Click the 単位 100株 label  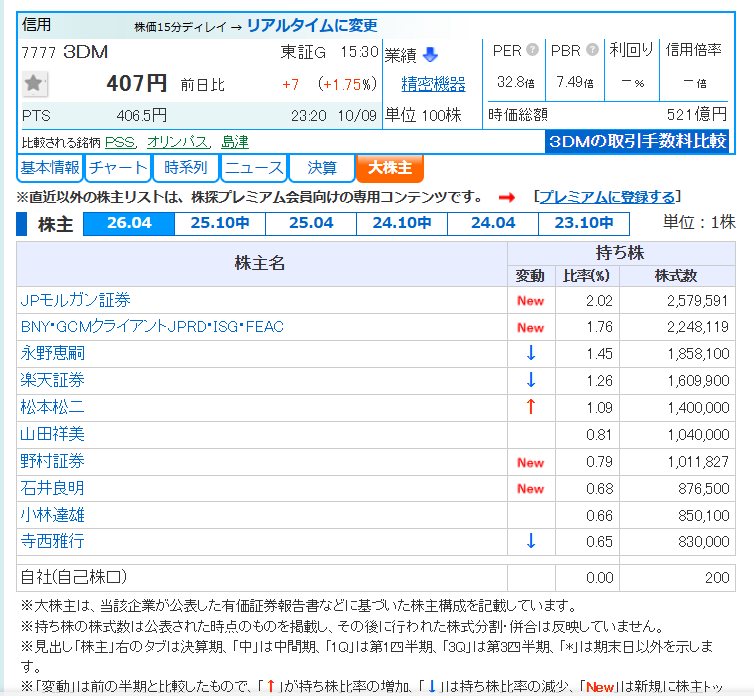click(423, 115)
